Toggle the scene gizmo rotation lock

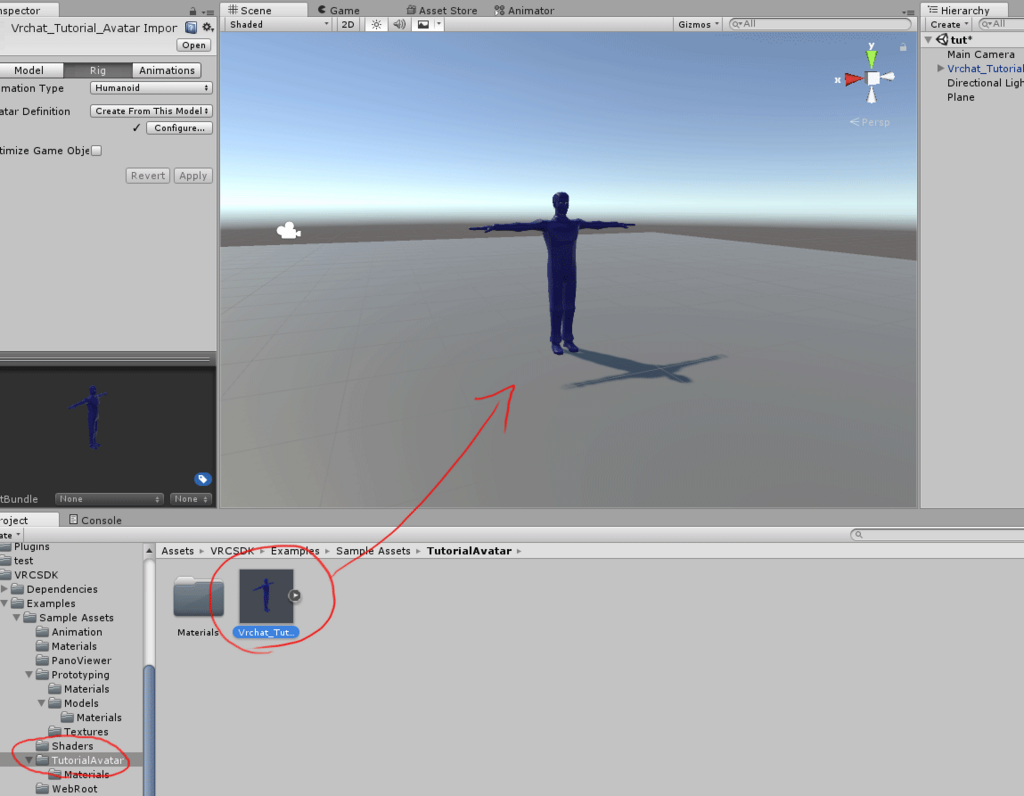[x=903, y=47]
